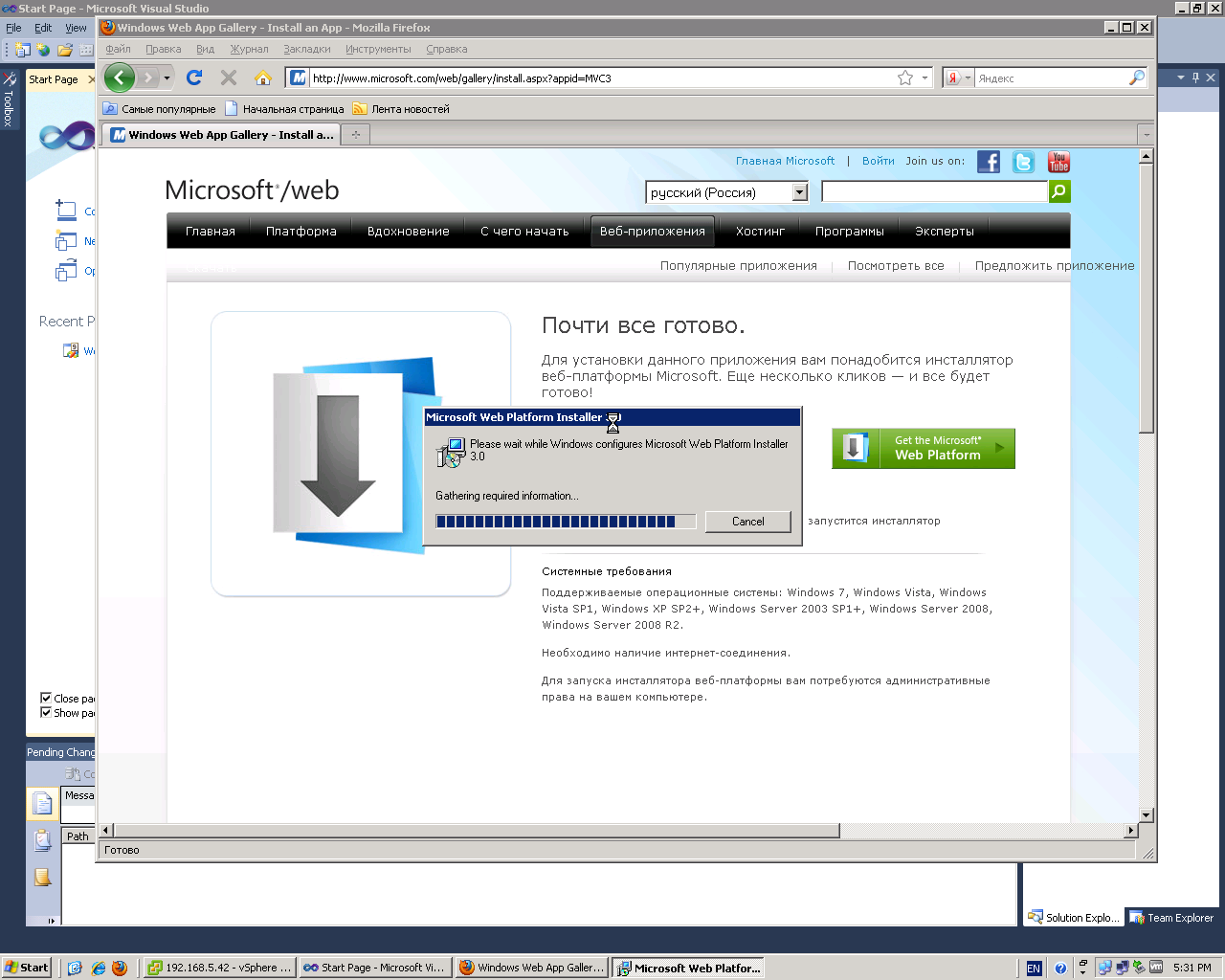Select the Хостинг navigation tab

click(760, 231)
